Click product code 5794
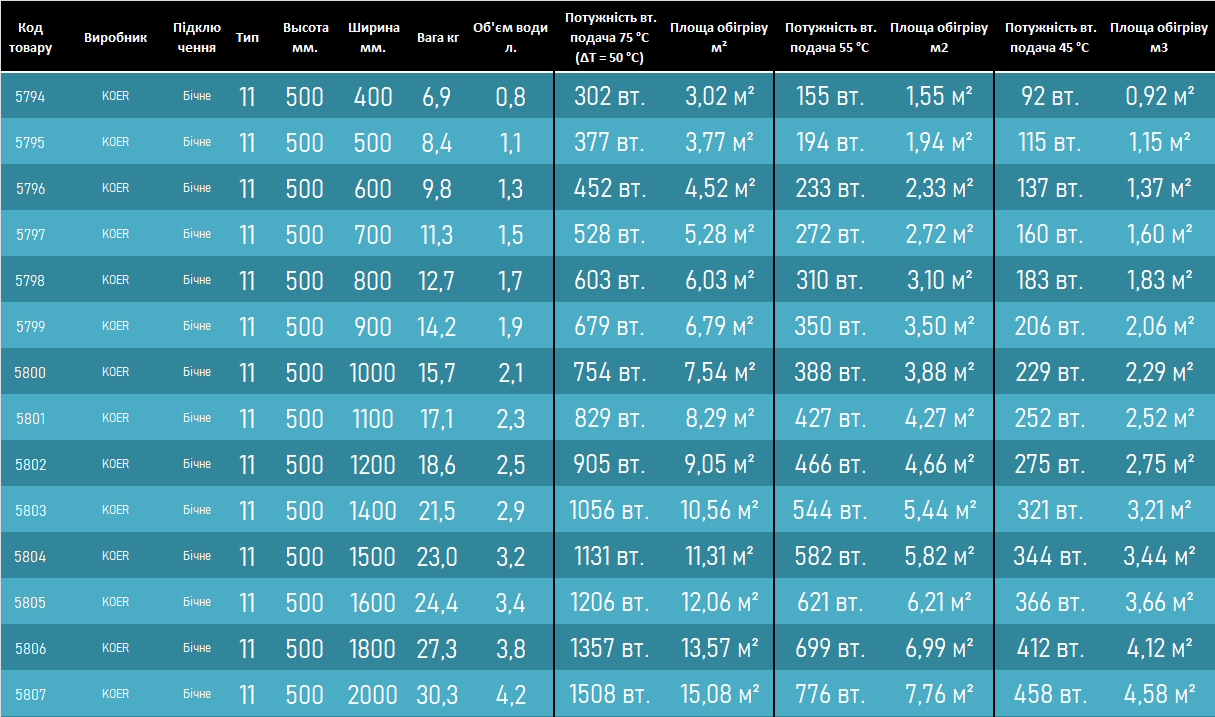The image size is (1215, 717). pyautogui.click(x=30, y=97)
